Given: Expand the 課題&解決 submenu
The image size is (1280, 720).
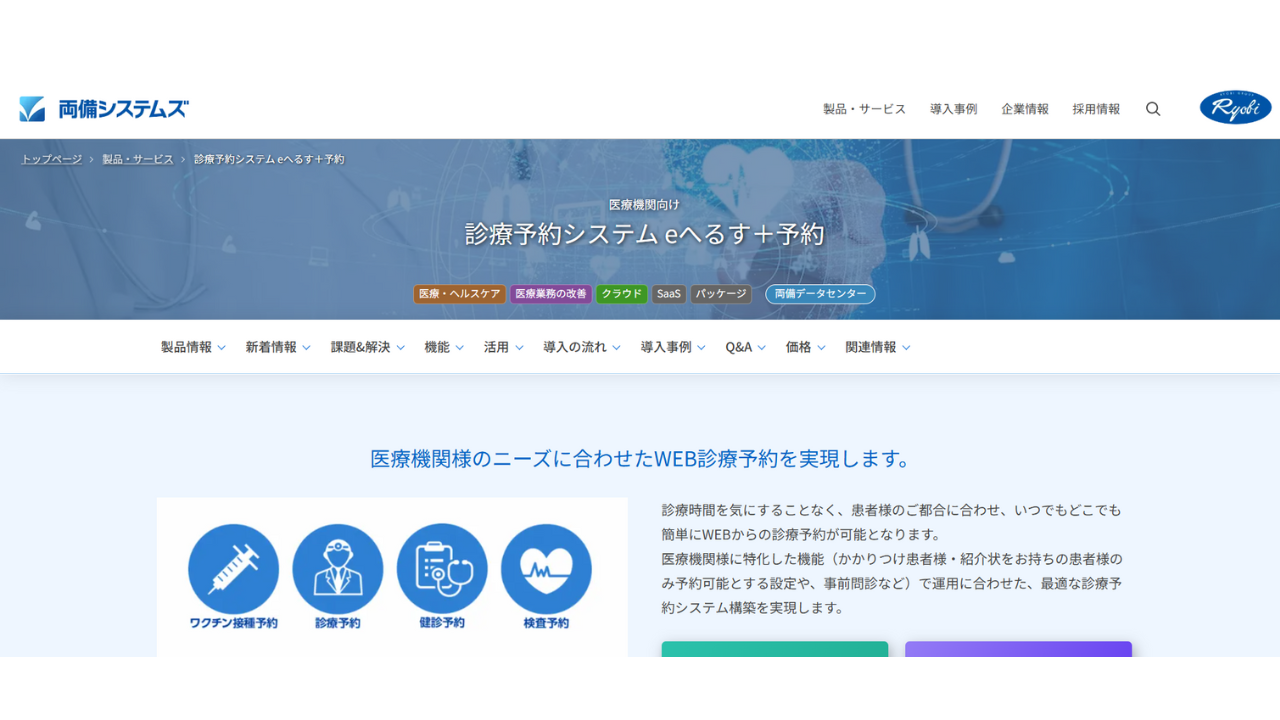Looking at the screenshot, I should pos(368,347).
